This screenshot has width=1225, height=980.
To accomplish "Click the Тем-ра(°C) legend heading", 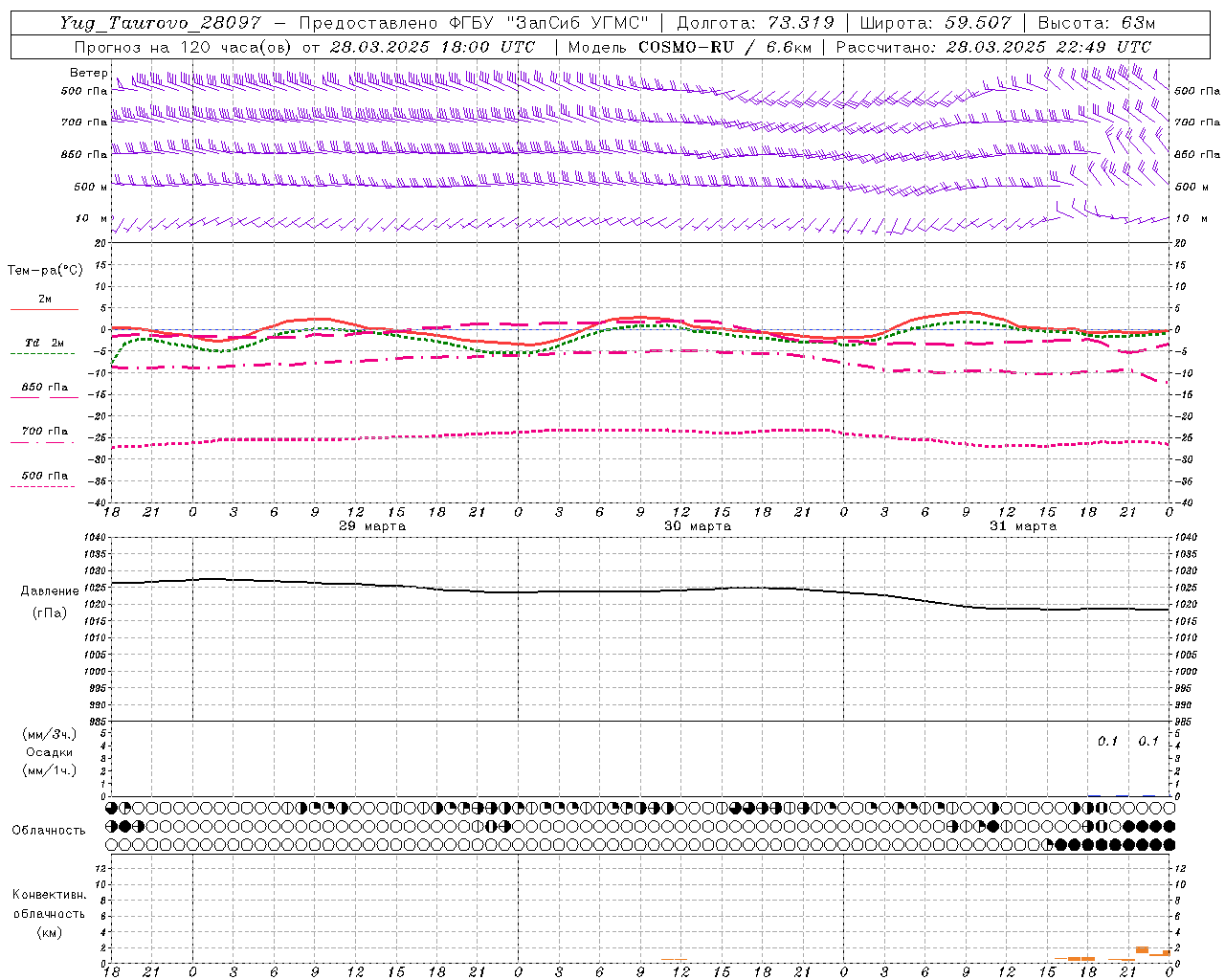I will [45, 271].
